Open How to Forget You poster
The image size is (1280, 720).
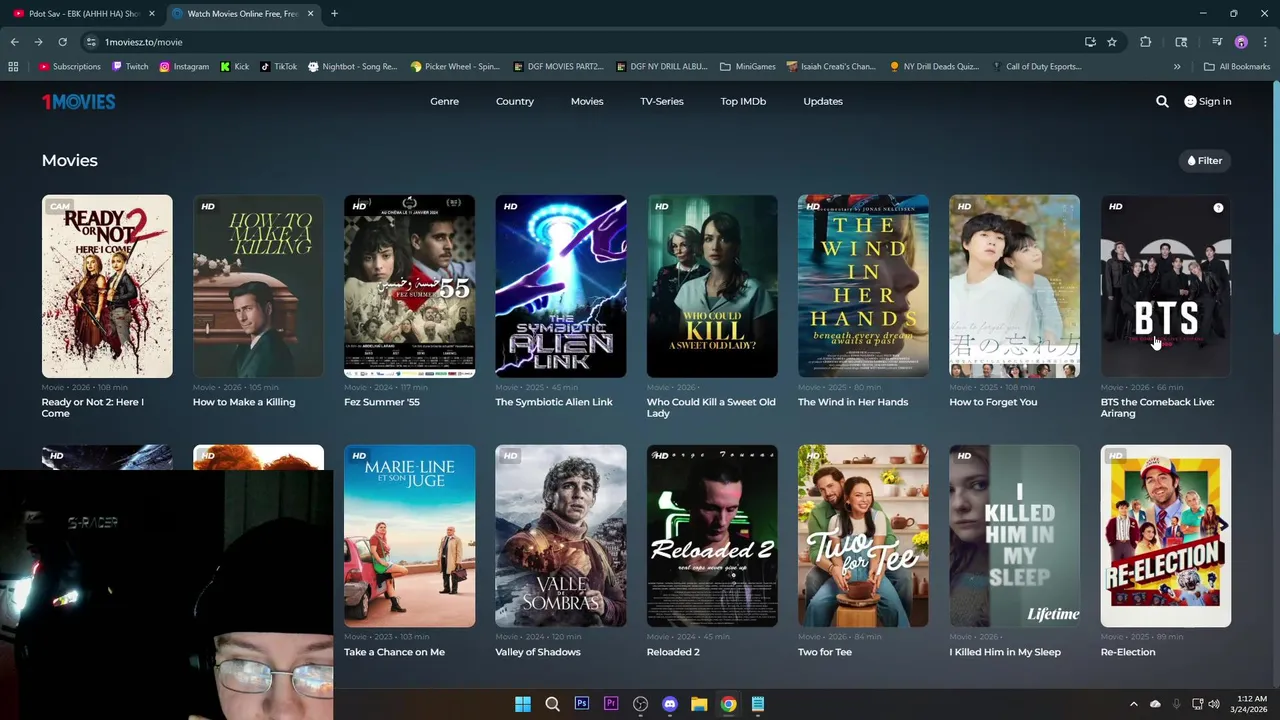tap(1014, 286)
